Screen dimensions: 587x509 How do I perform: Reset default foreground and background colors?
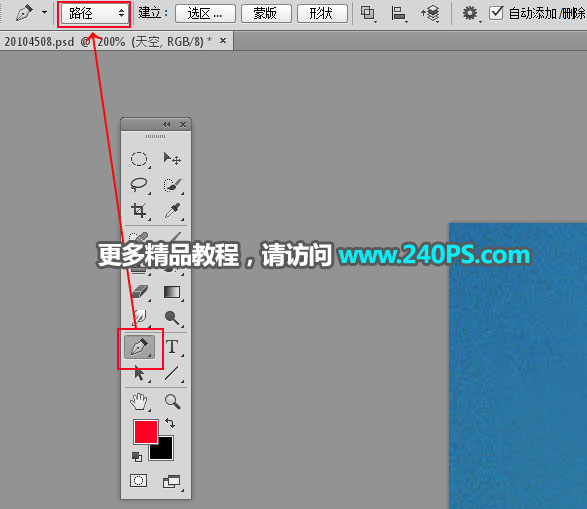(137, 456)
